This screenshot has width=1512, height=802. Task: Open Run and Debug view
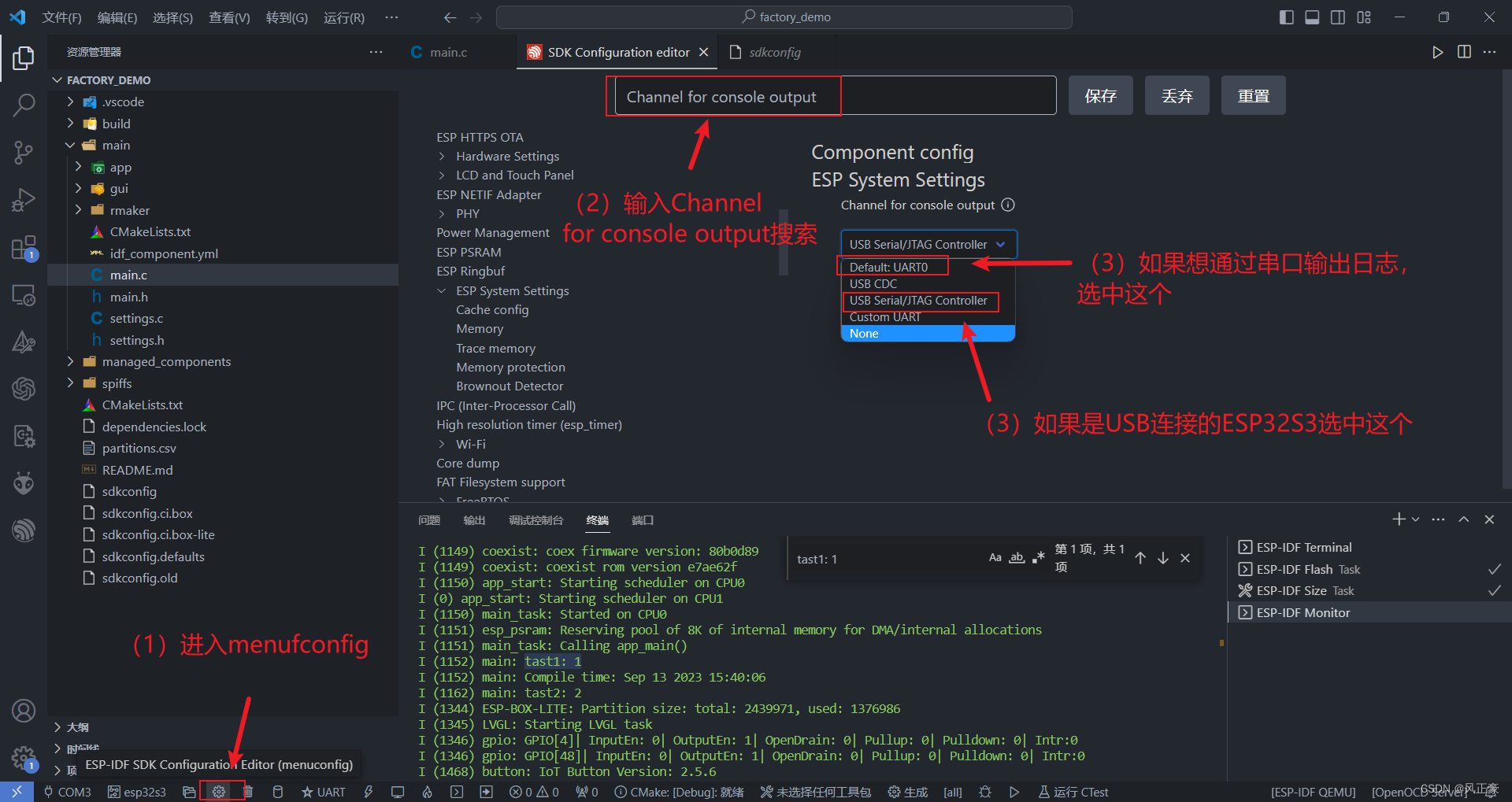pos(24,200)
